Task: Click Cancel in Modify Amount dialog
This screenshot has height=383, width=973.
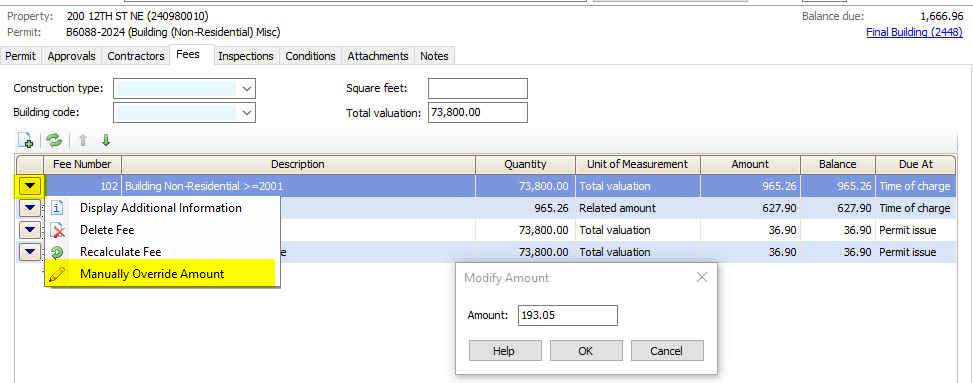Action: pyautogui.click(x=667, y=351)
